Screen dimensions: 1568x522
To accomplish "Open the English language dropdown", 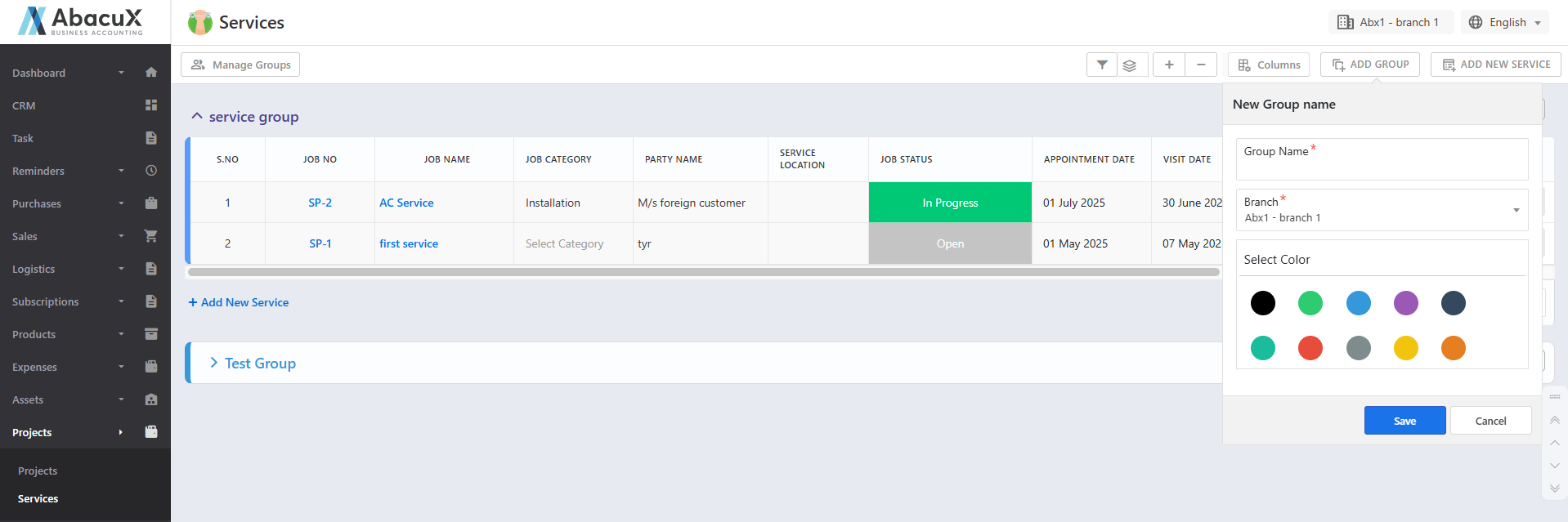I will 1506,22.
